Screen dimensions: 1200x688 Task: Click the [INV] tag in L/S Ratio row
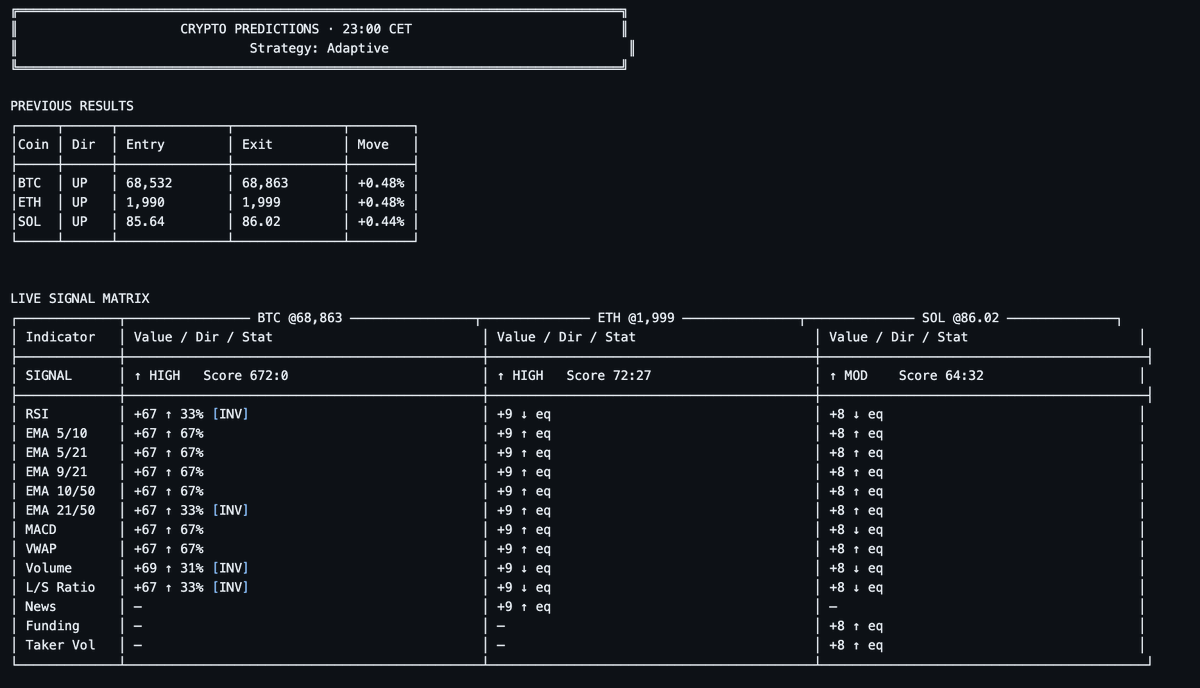tap(230, 587)
